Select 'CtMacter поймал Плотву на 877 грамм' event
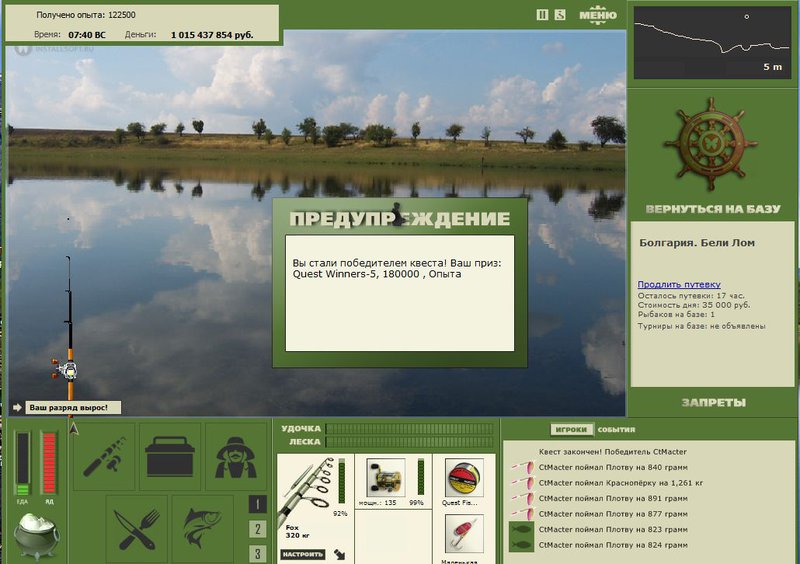Viewport: 800px width, 564px height. tap(613, 513)
